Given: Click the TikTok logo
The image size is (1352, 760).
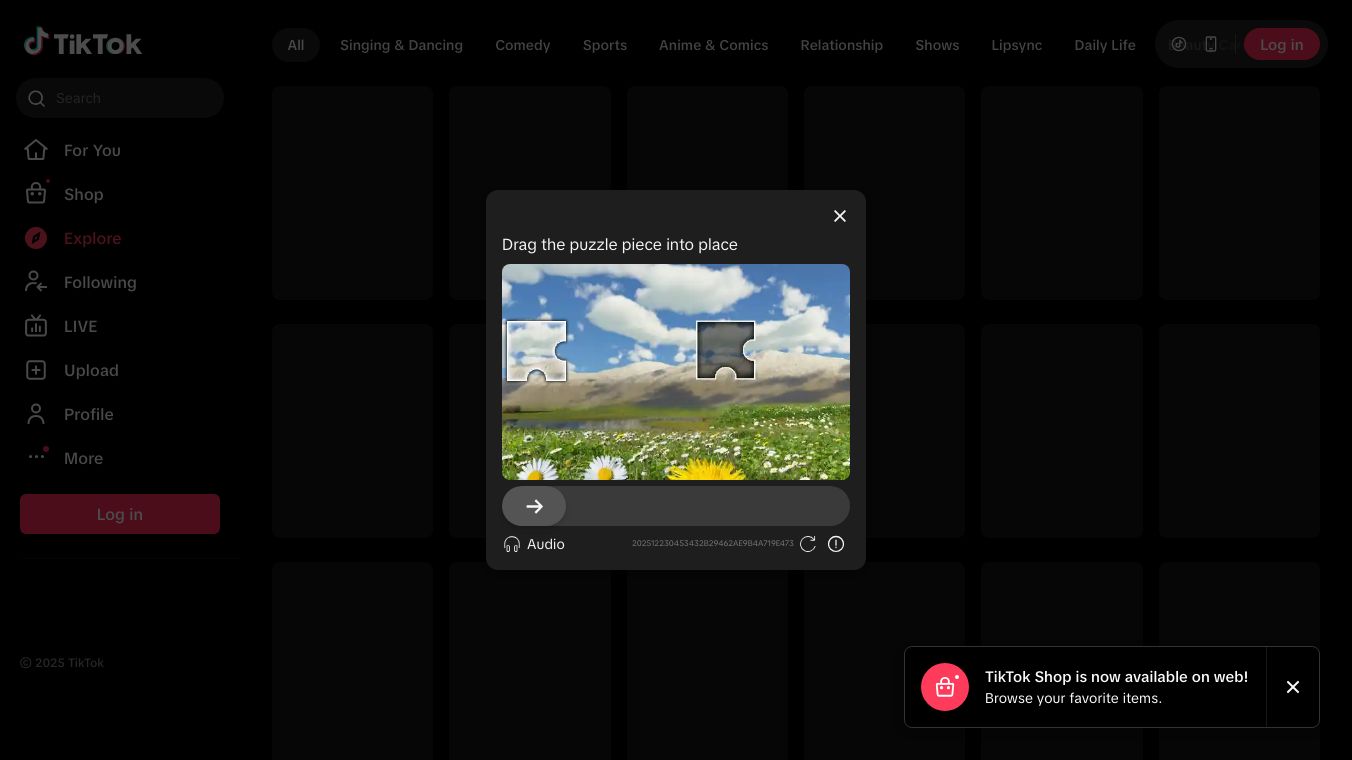Looking at the screenshot, I should tap(83, 43).
